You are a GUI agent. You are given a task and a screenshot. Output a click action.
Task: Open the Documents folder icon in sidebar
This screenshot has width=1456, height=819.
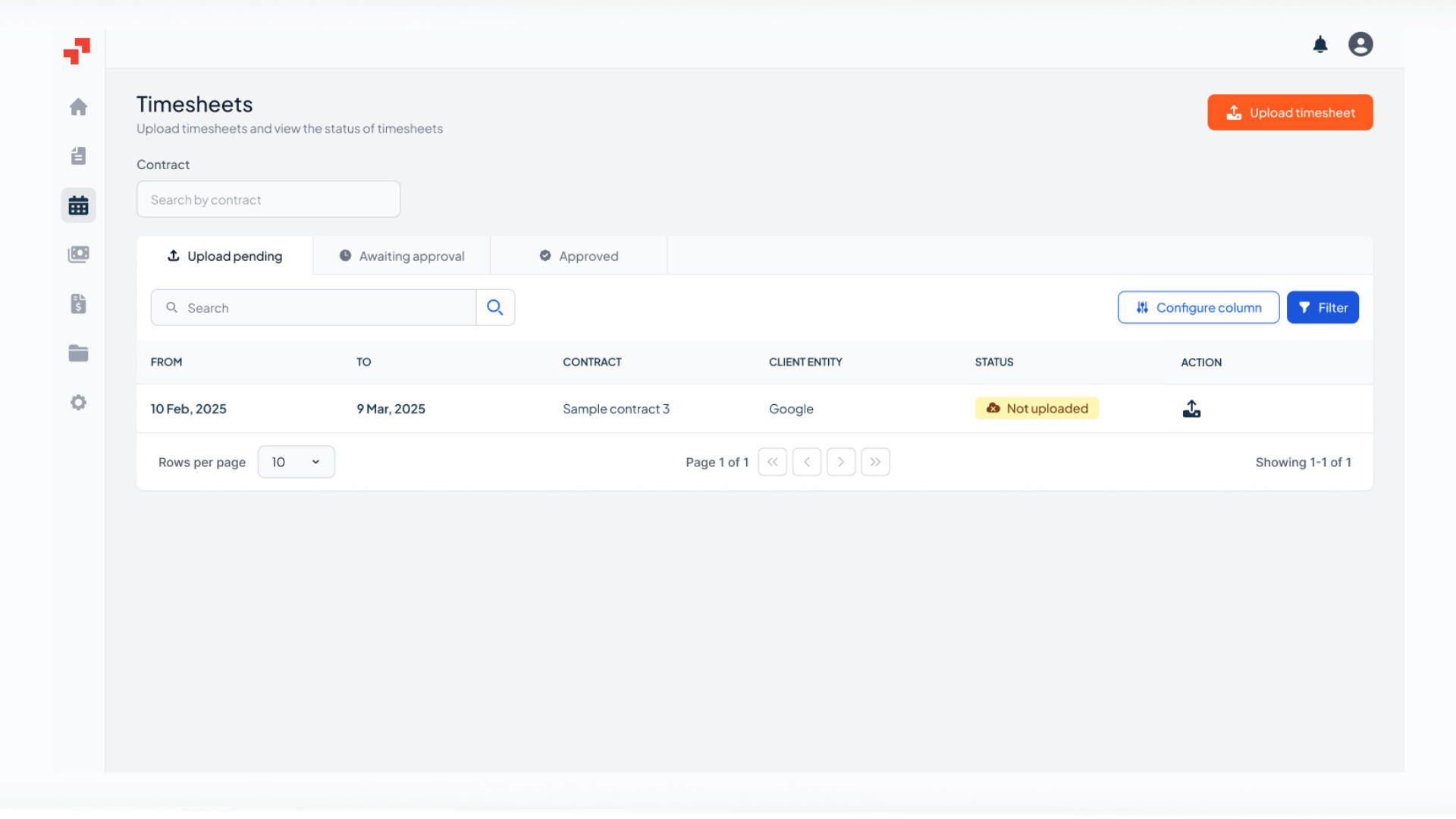pyautogui.click(x=78, y=353)
